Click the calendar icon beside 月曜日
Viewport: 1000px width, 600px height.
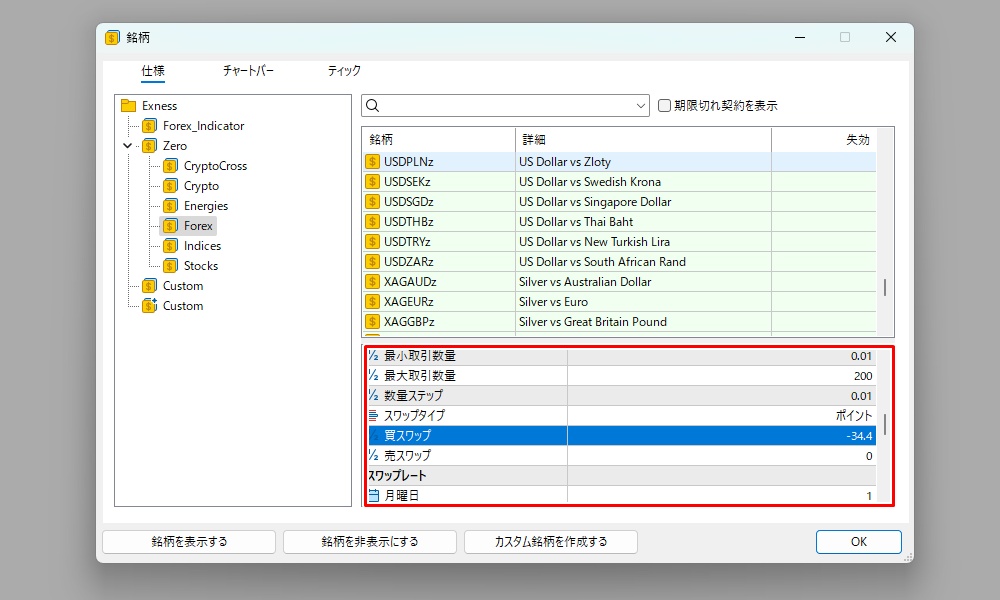[373, 496]
